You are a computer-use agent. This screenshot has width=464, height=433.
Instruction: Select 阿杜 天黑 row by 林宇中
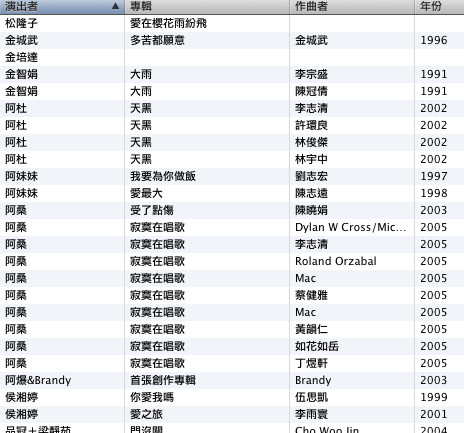[232, 159]
